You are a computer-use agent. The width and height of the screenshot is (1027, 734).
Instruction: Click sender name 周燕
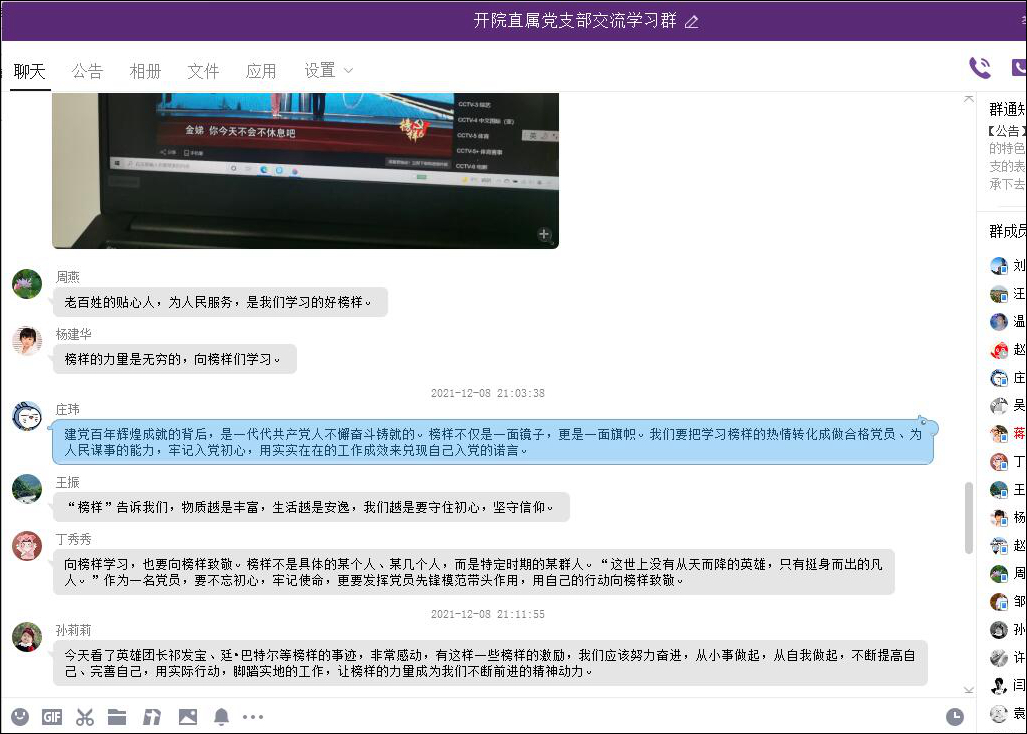[67, 278]
